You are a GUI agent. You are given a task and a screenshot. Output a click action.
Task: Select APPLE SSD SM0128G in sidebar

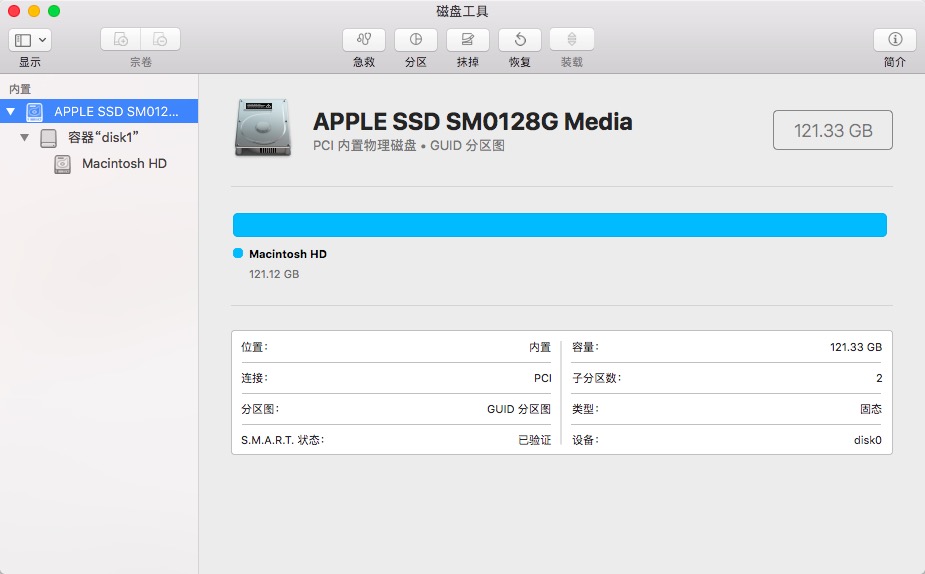pyautogui.click(x=115, y=112)
